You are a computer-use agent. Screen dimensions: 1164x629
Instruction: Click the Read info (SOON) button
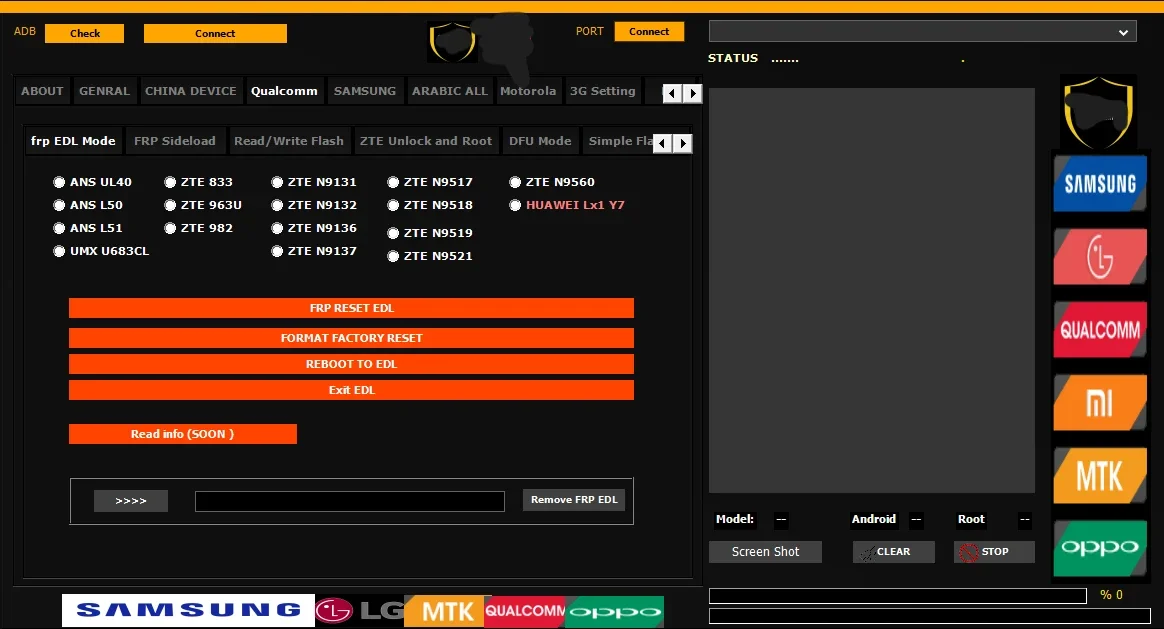183,434
